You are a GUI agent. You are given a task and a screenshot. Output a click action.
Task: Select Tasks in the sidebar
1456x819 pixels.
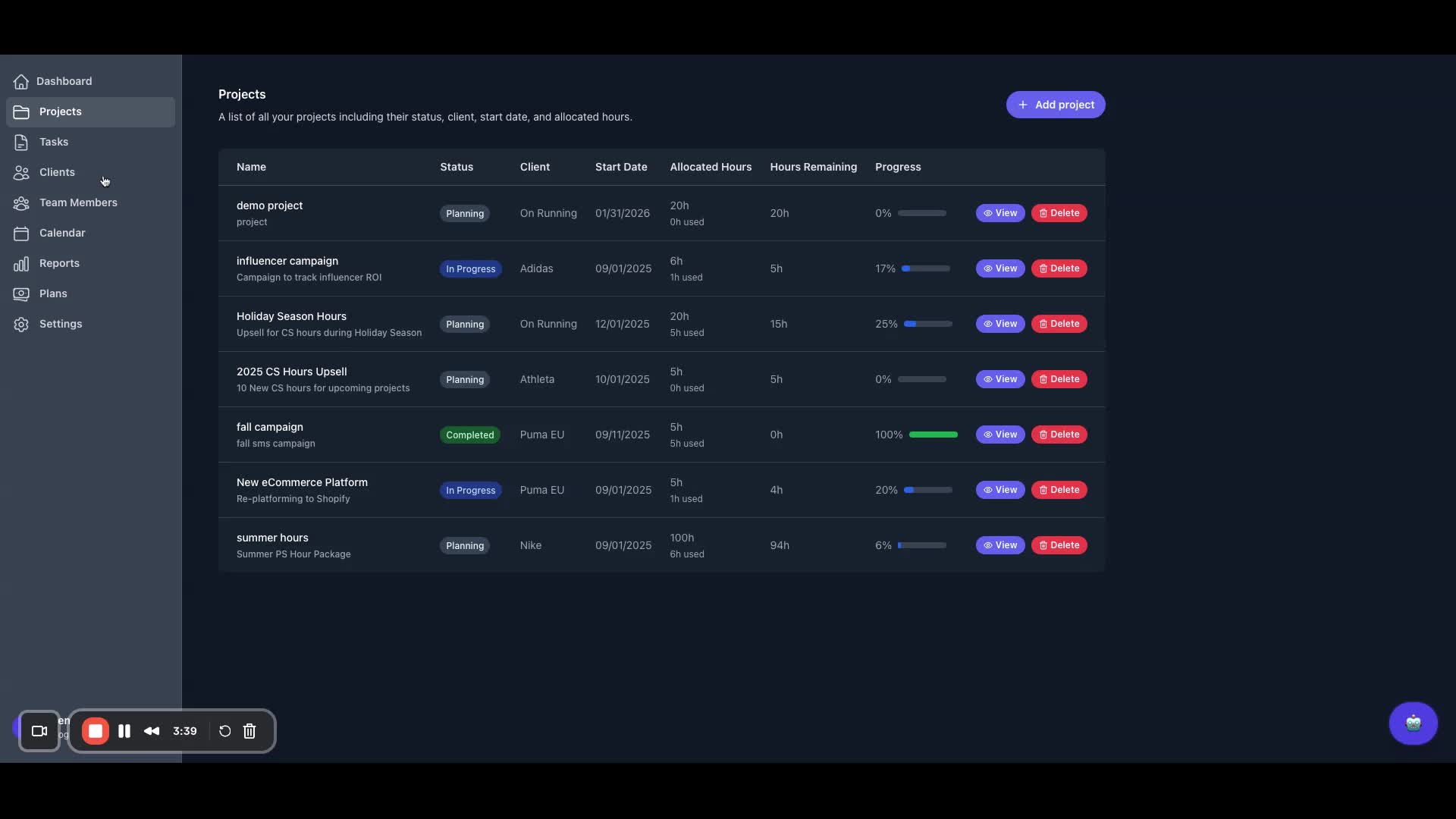click(90, 142)
